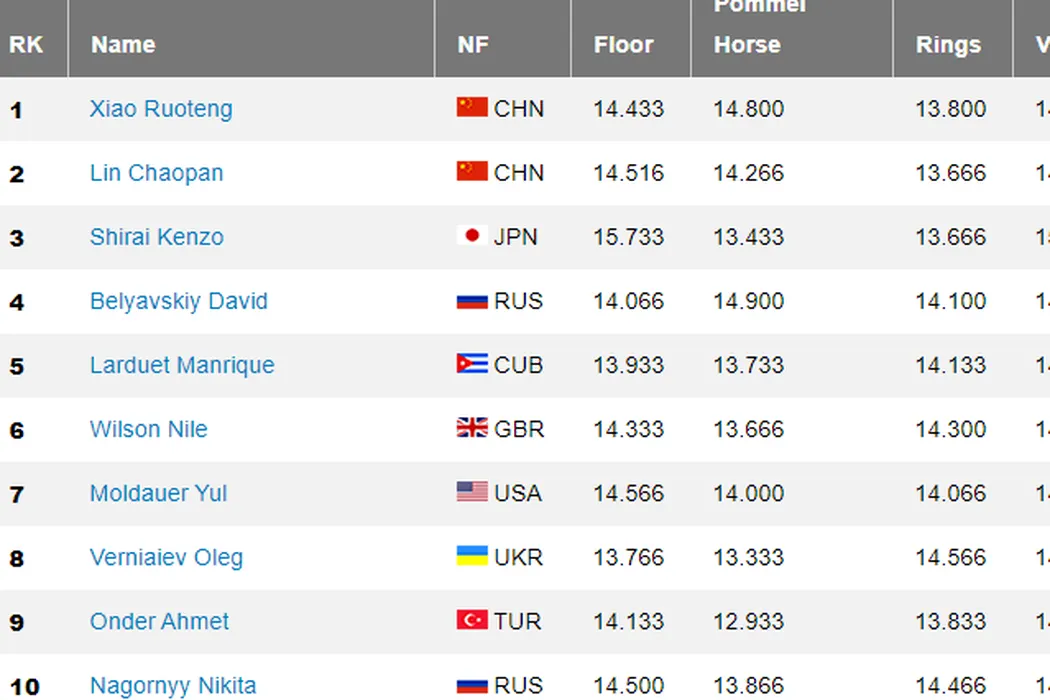Sort by Pommel Horse column header
This screenshot has width=1050, height=700.
click(x=747, y=45)
